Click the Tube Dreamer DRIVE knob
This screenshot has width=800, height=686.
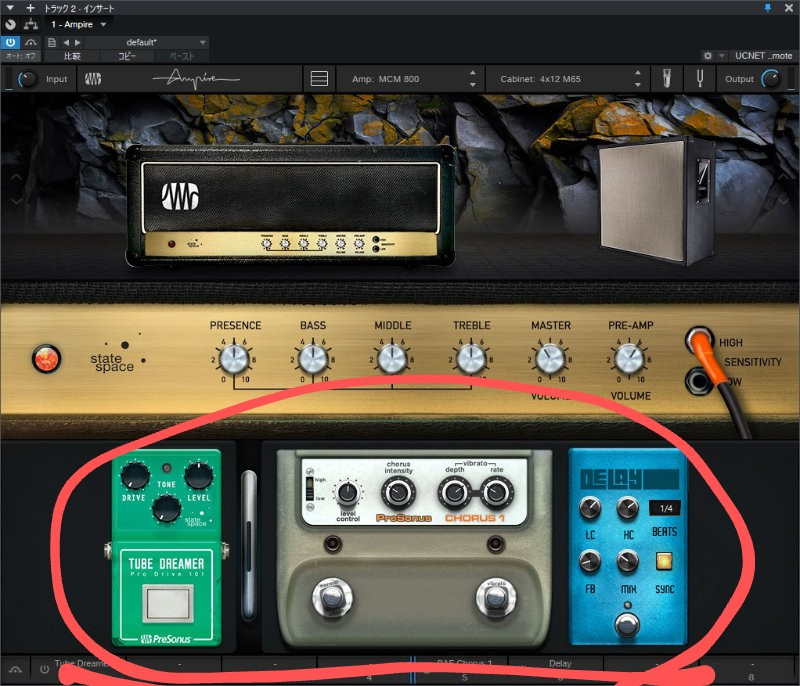coord(134,475)
